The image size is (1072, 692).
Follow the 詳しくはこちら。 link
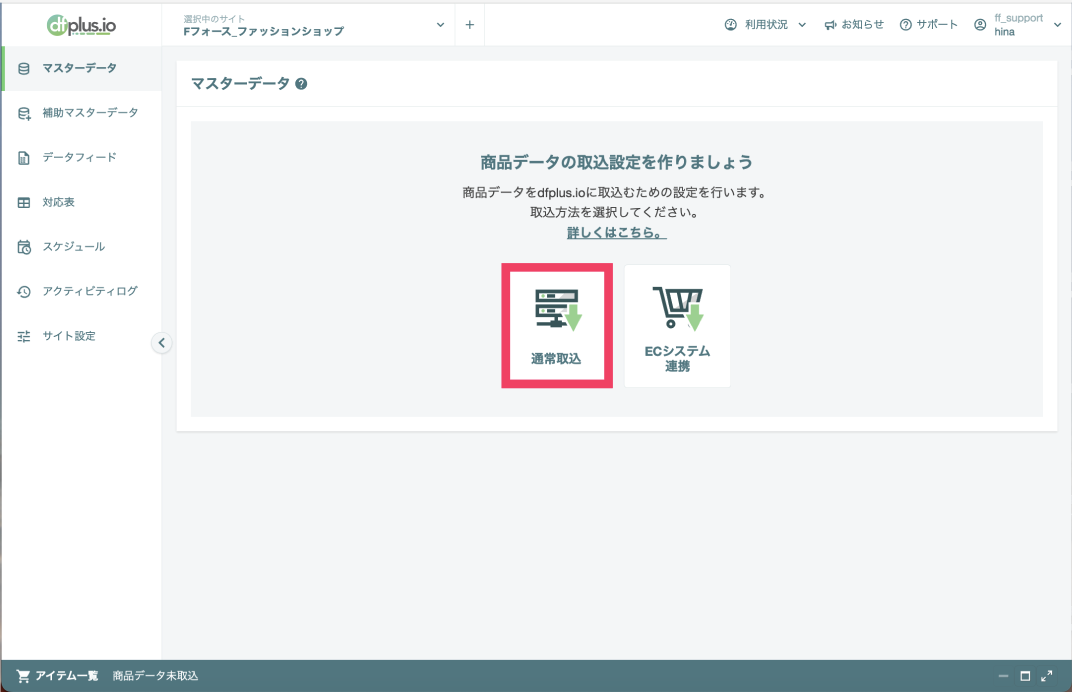617,232
